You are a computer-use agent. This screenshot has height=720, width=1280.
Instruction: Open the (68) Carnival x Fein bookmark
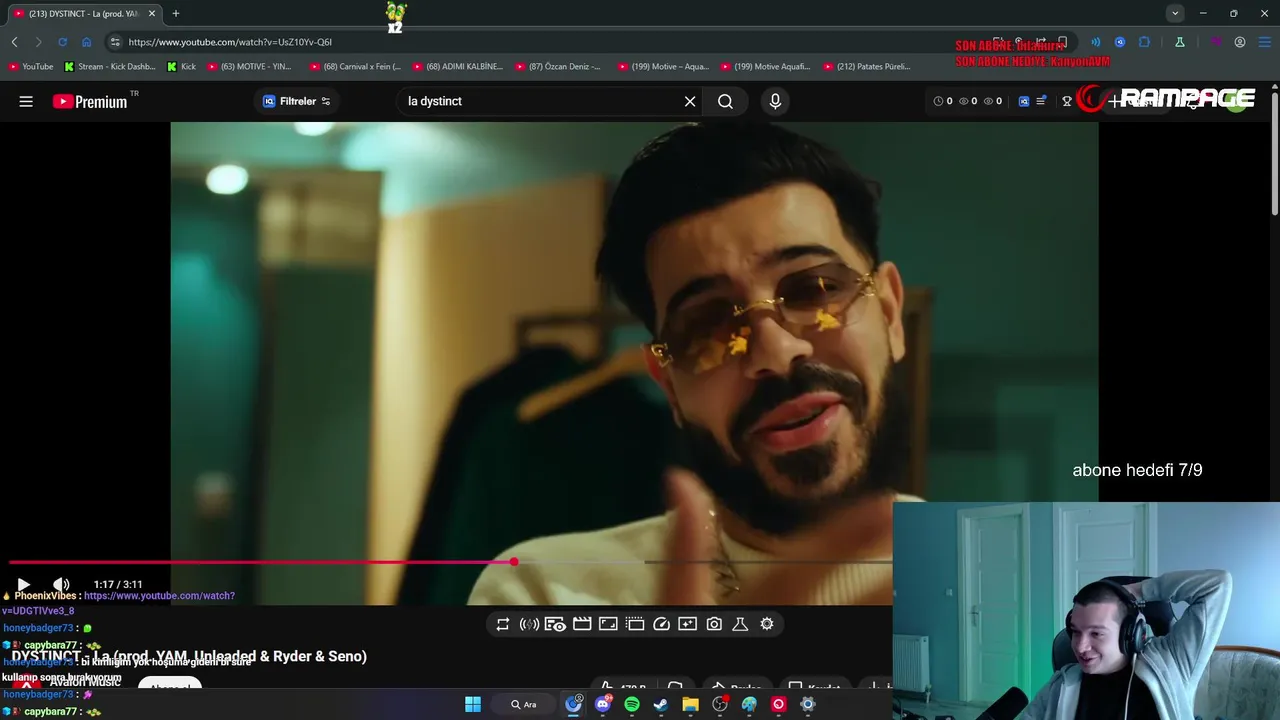coord(355,67)
